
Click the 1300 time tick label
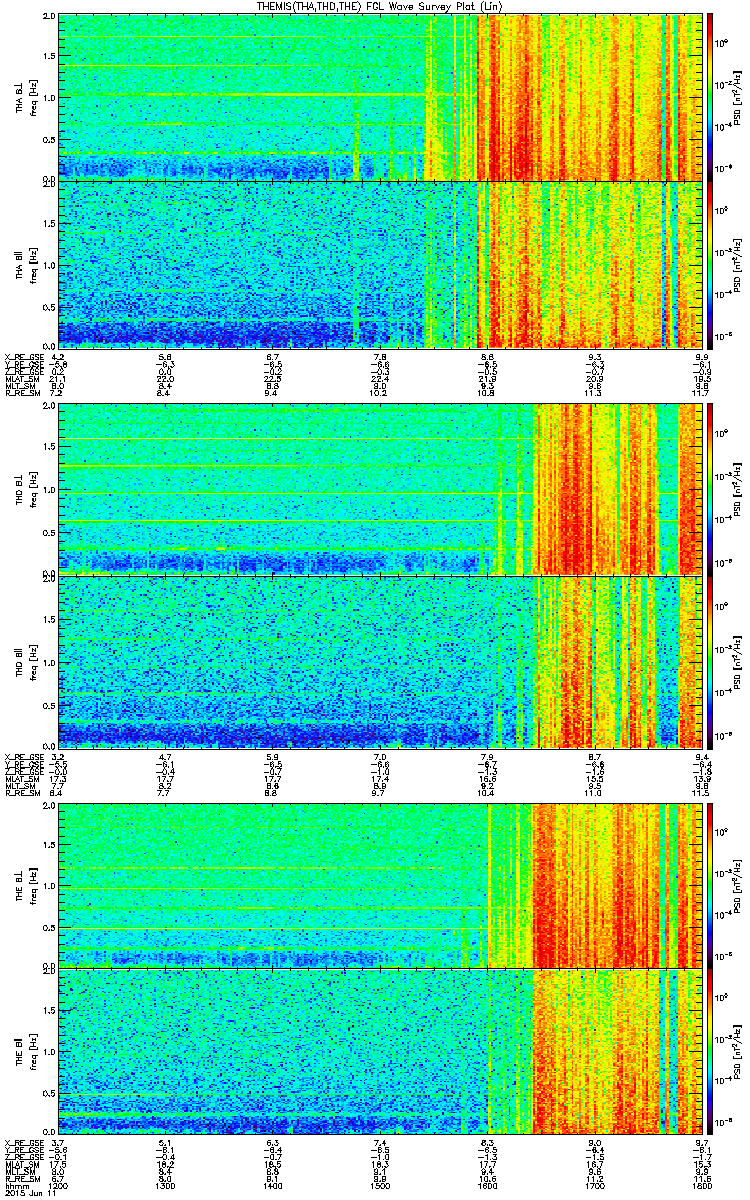pyautogui.click(x=165, y=1187)
